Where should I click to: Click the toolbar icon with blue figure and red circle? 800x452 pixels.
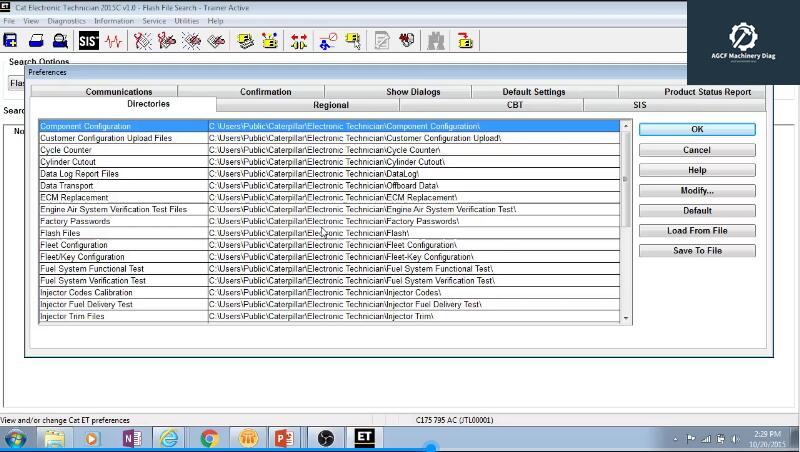point(328,40)
